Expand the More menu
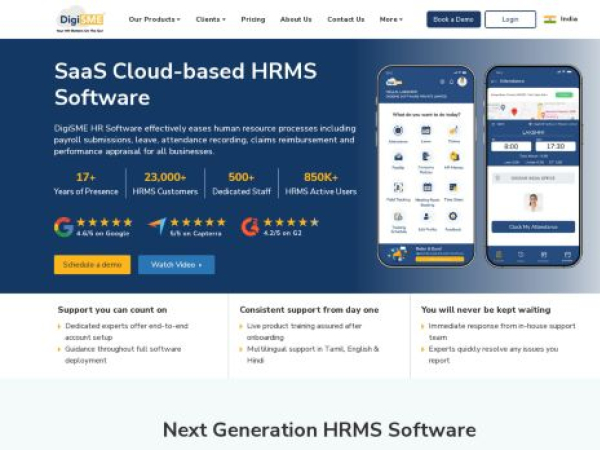This screenshot has width=600, height=450. coord(391,19)
